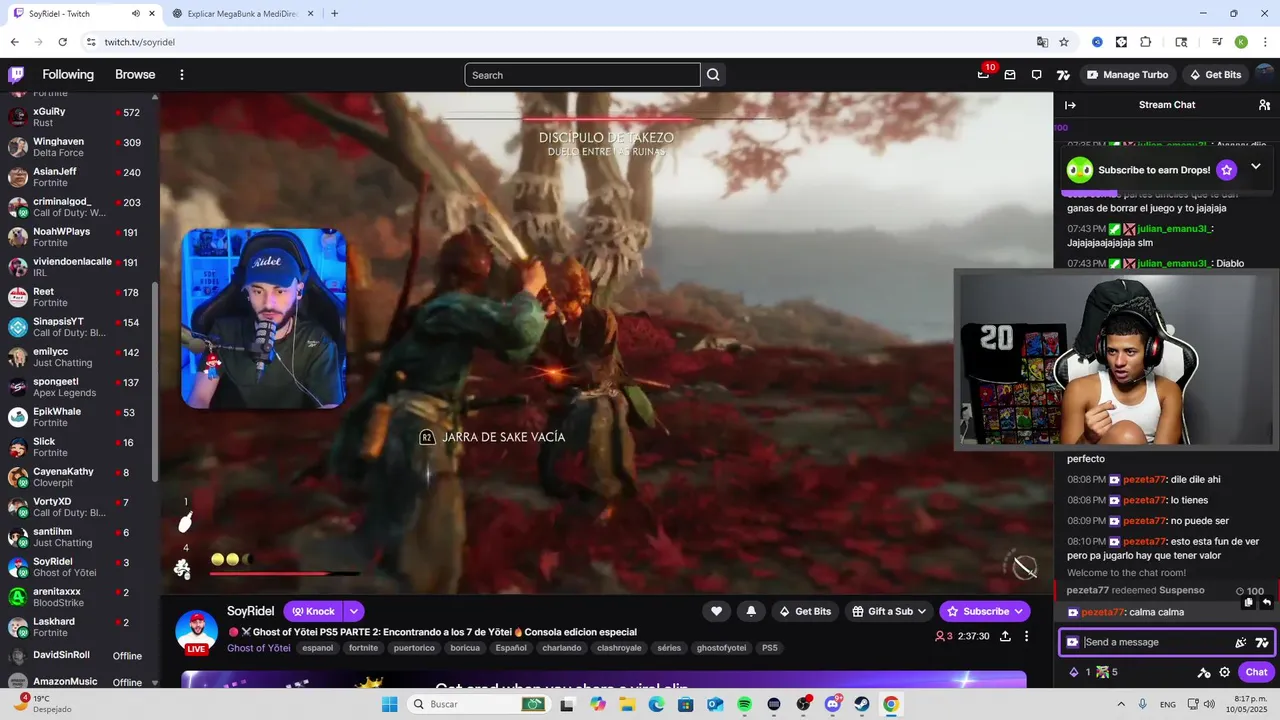Image resolution: width=1280 pixels, height=720 pixels.
Task: Open the Twitch inbox notifications icon
Action: (x=1010, y=75)
